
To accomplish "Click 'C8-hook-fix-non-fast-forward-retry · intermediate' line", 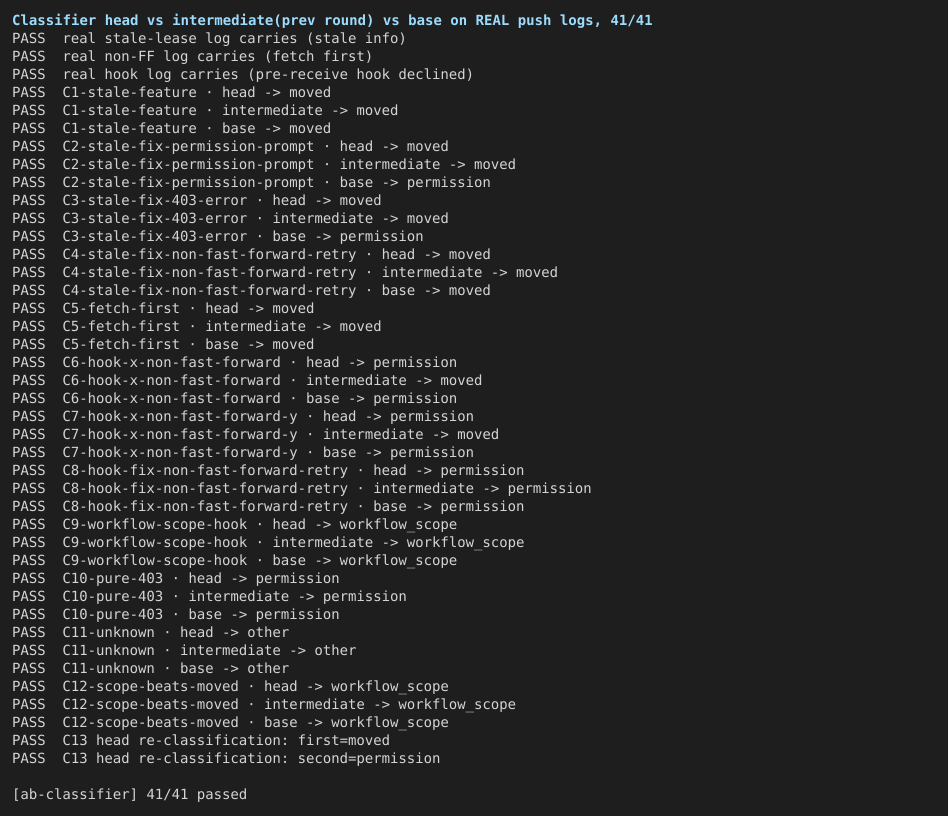I will 301,488.
